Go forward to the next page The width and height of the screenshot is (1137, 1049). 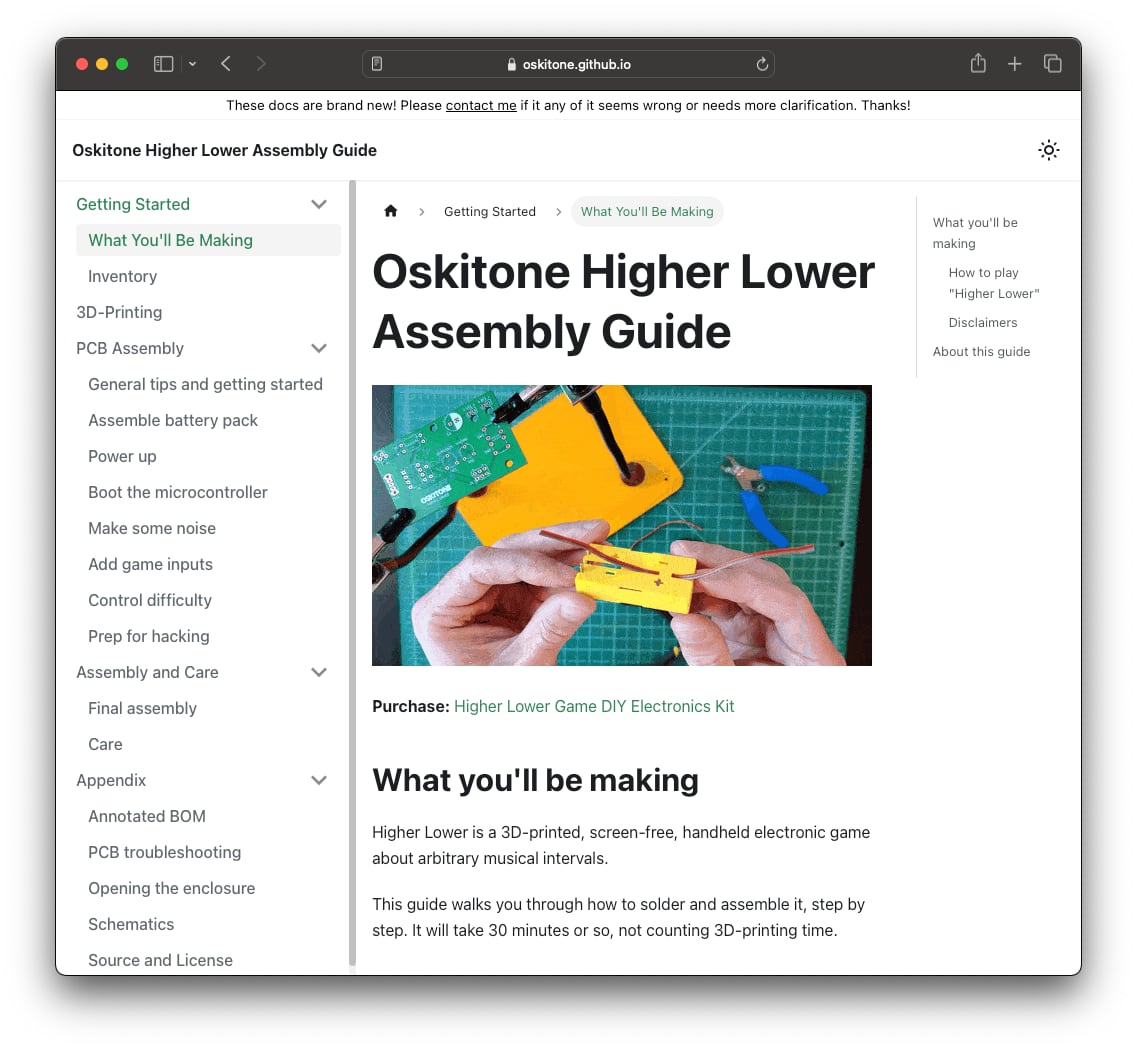click(x=261, y=65)
